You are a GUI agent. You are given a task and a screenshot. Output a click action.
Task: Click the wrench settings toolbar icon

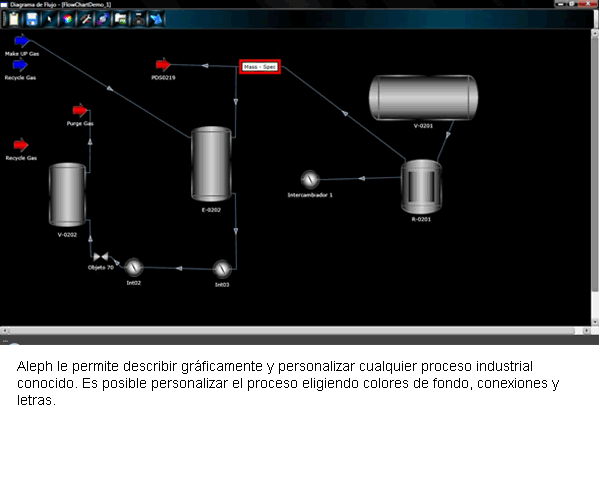(x=85, y=18)
